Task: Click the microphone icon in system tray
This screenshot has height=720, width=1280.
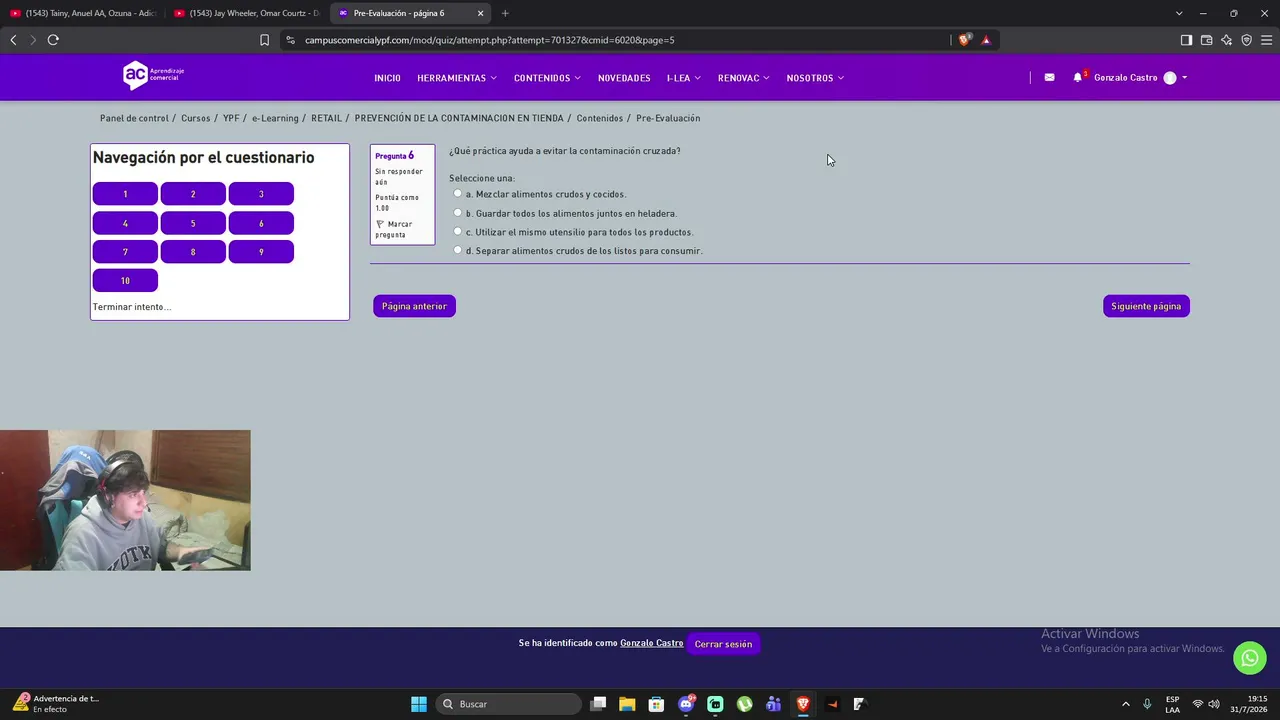Action: pyautogui.click(x=1147, y=704)
